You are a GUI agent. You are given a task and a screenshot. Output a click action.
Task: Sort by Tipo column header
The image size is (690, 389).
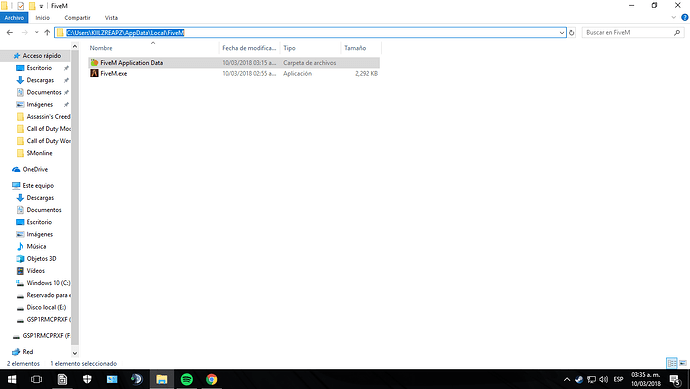coord(310,48)
